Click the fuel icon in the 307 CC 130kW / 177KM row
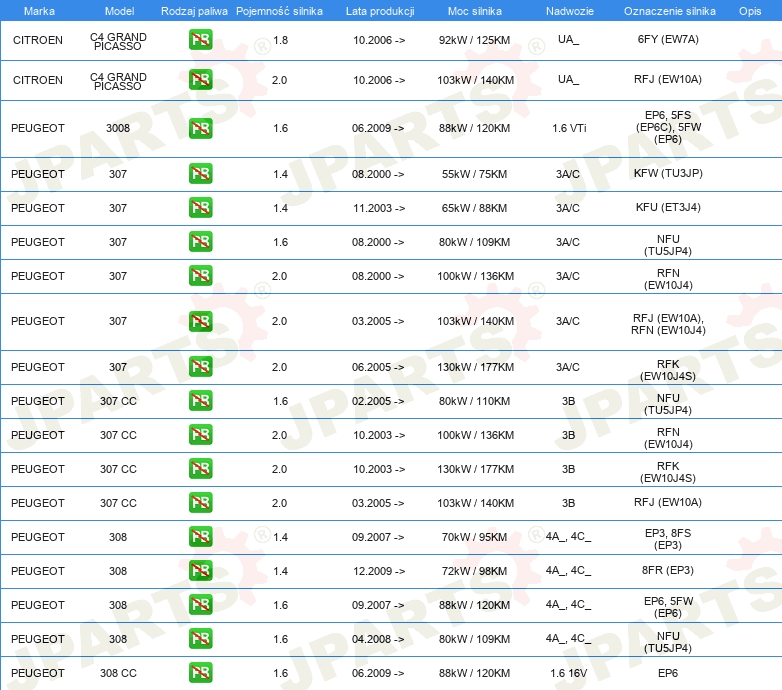The height and width of the screenshot is (690, 782). [x=200, y=468]
